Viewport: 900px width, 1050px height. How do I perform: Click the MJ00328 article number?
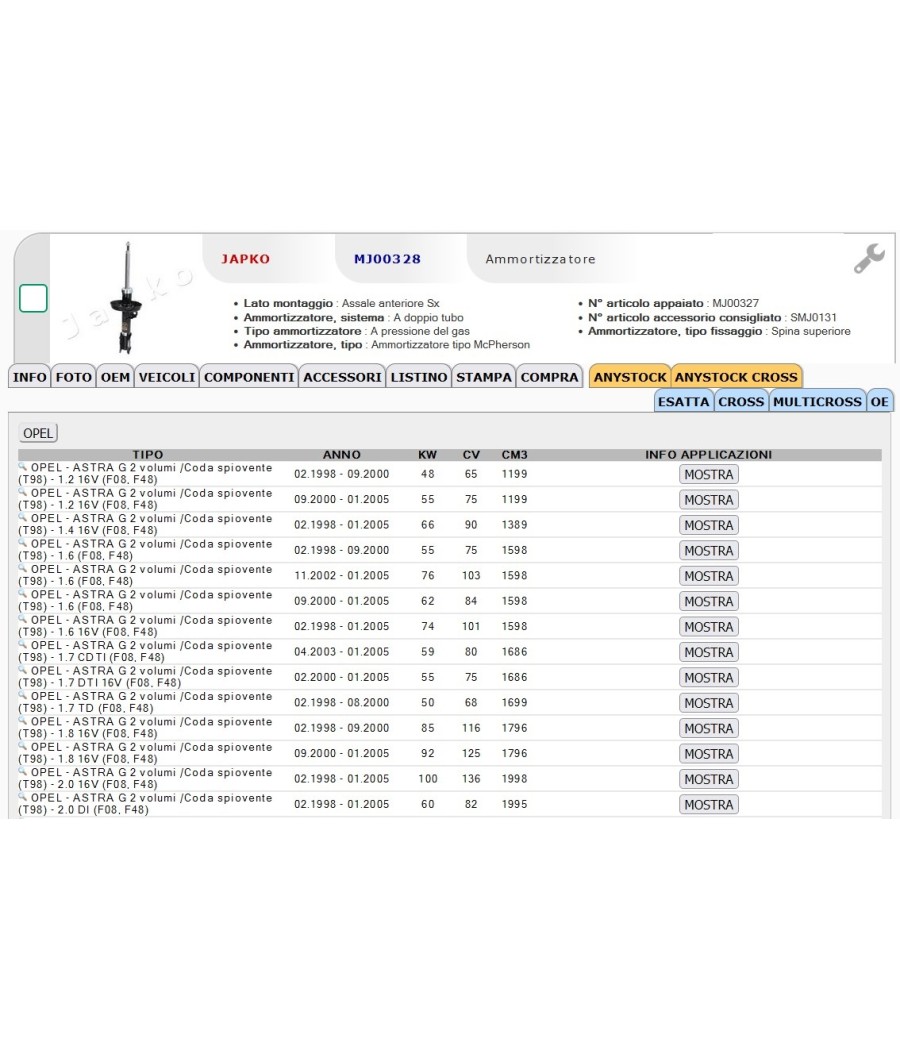(387, 259)
